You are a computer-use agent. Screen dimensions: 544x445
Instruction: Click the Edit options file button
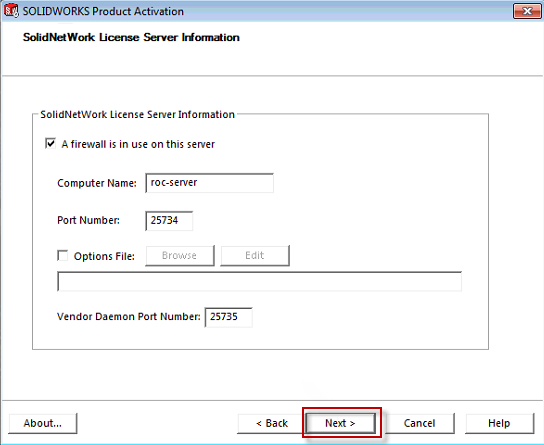point(255,256)
